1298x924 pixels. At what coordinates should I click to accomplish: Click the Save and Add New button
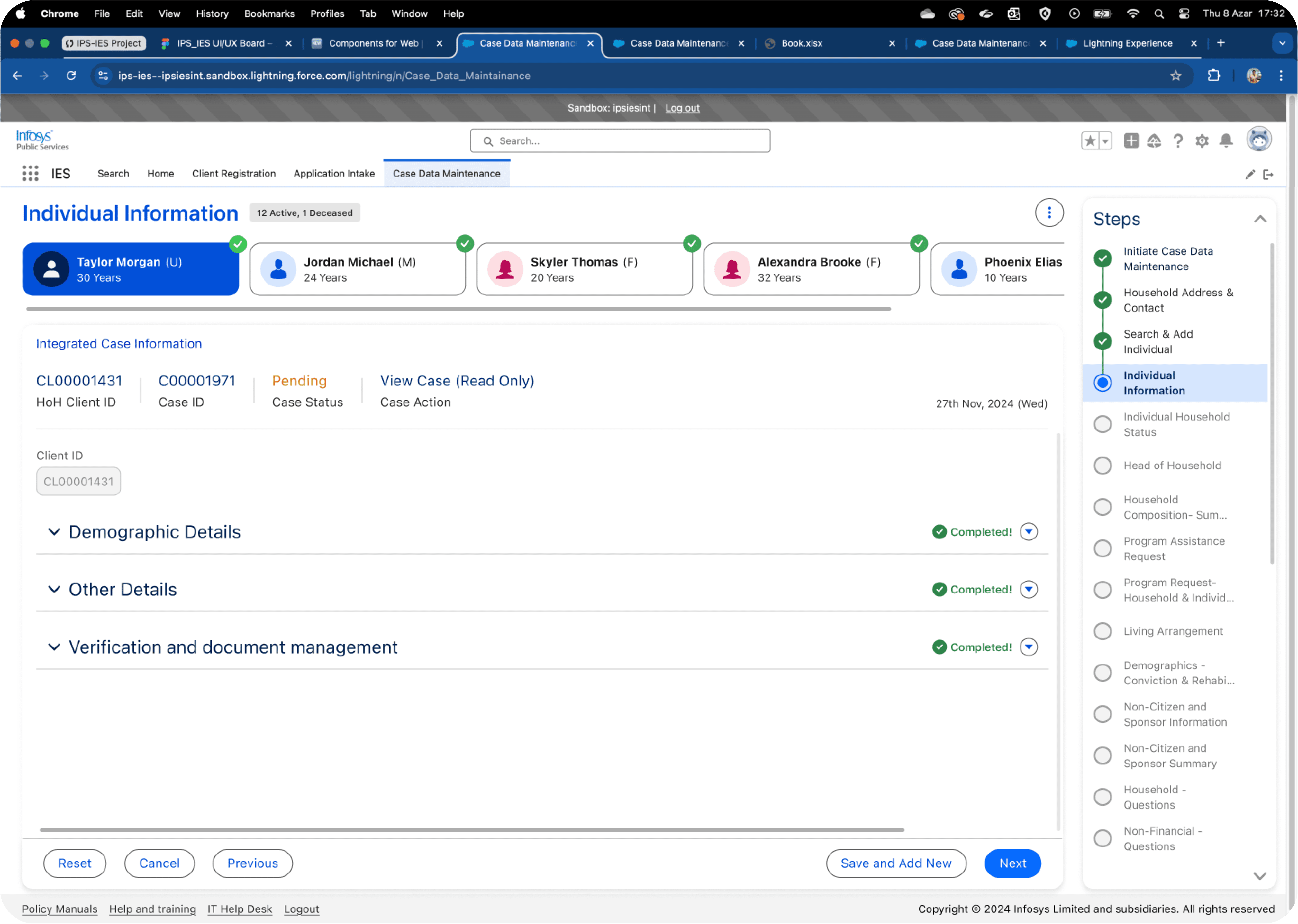pos(896,863)
